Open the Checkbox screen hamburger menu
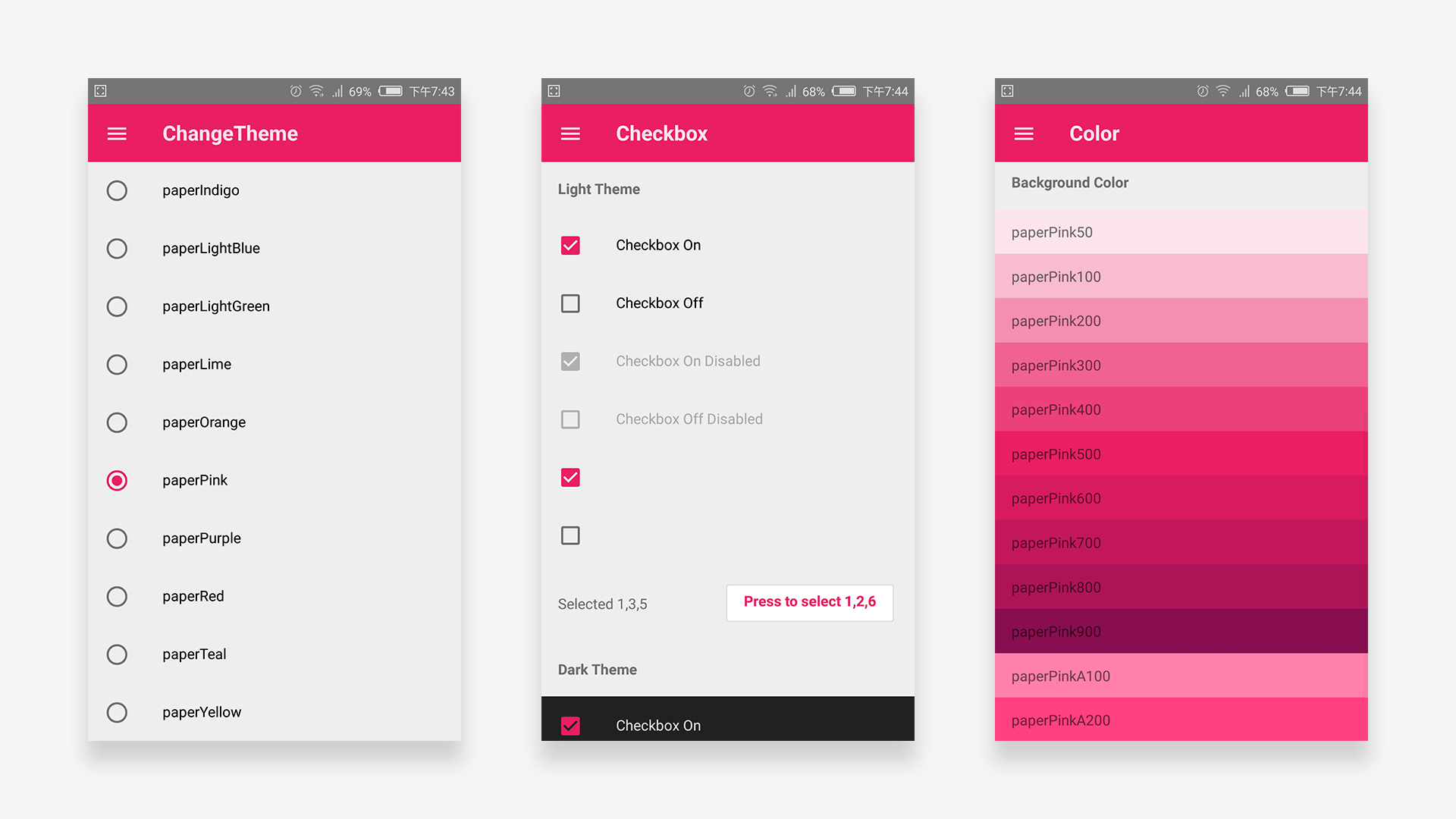Viewport: 1456px width, 819px height. pos(567,131)
